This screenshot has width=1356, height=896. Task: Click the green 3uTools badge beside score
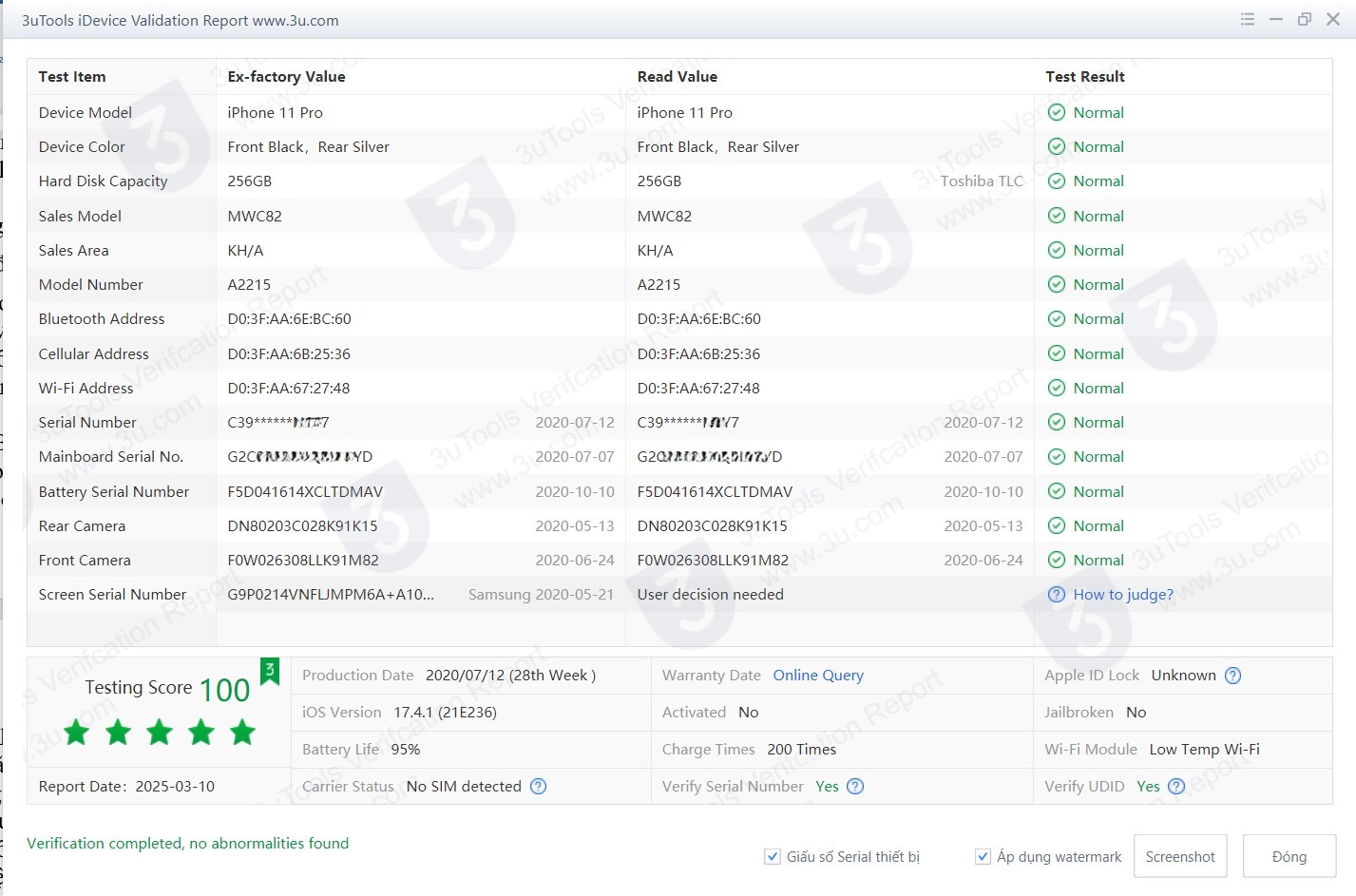click(270, 671)
